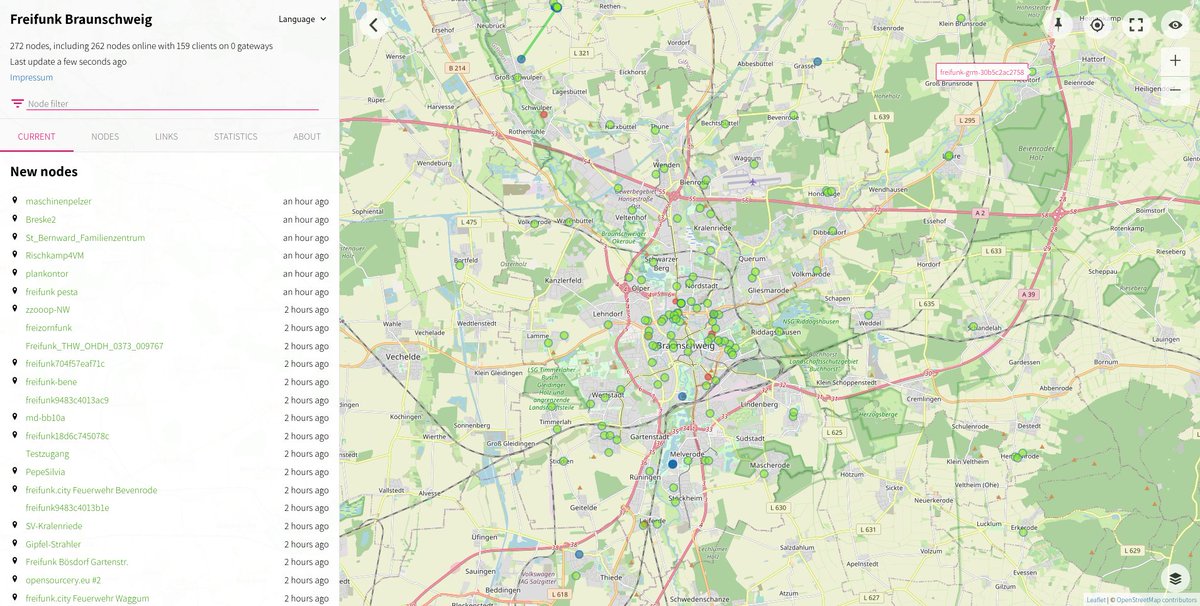Click location pin beside Gipfel-Strahler
The image size is (1200, 606).
point(15,542)
